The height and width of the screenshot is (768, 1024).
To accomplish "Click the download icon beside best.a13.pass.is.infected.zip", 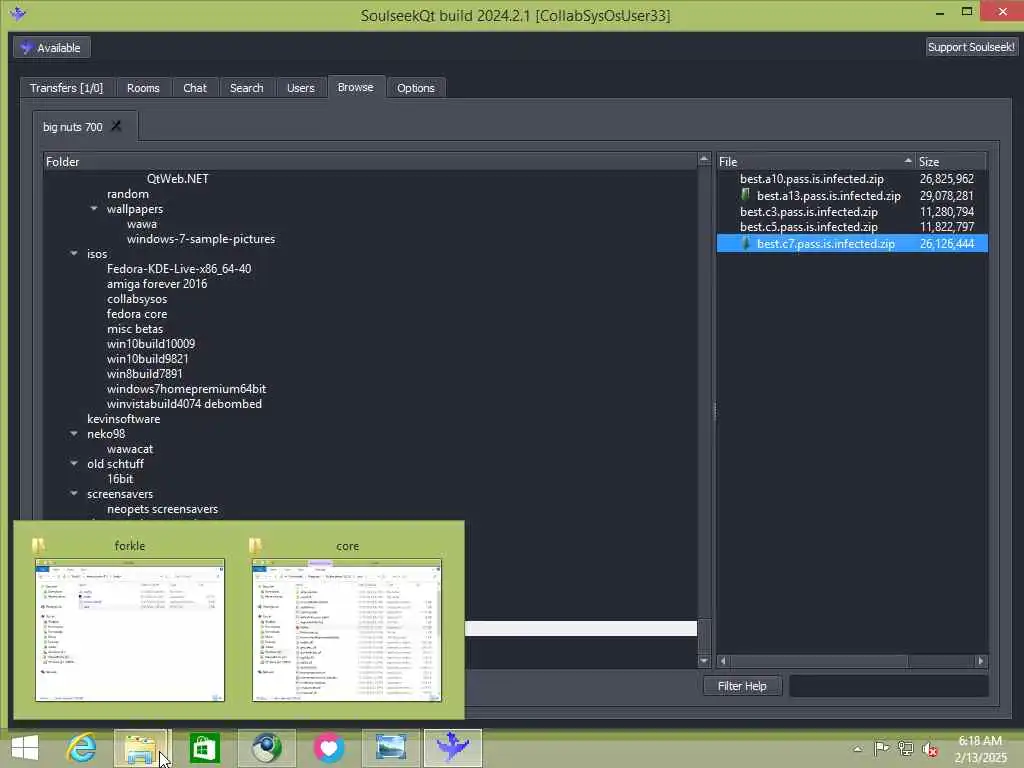I will pos(746,195).
